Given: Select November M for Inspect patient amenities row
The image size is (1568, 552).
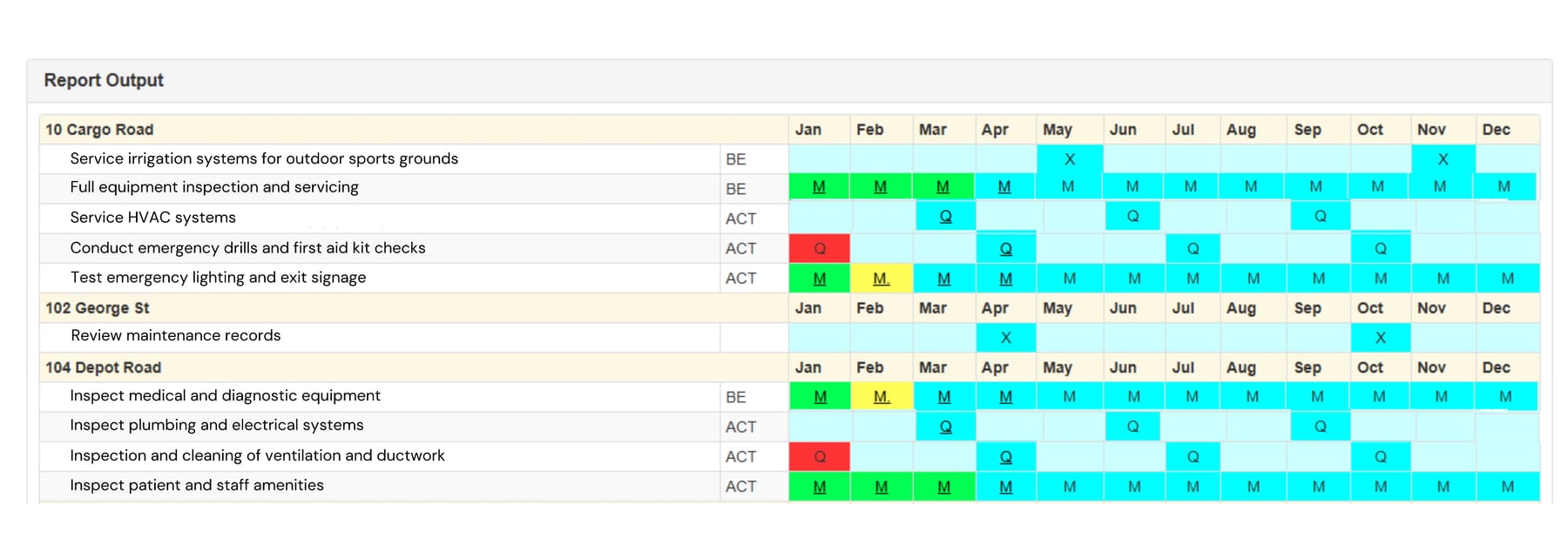Looking at the screenshot, I should click(1443, 487).
